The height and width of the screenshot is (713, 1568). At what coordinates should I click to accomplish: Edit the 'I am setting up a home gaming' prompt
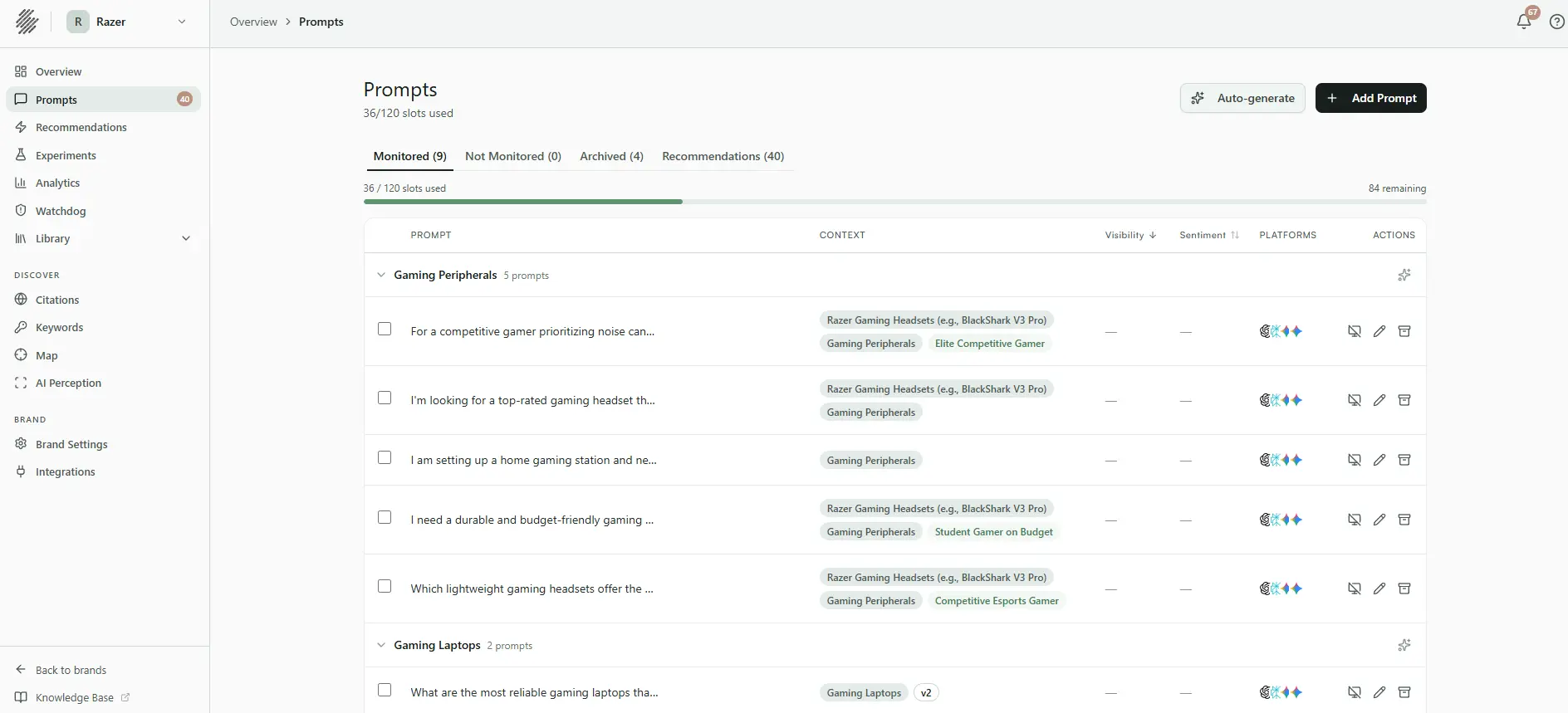point(1379,460)
